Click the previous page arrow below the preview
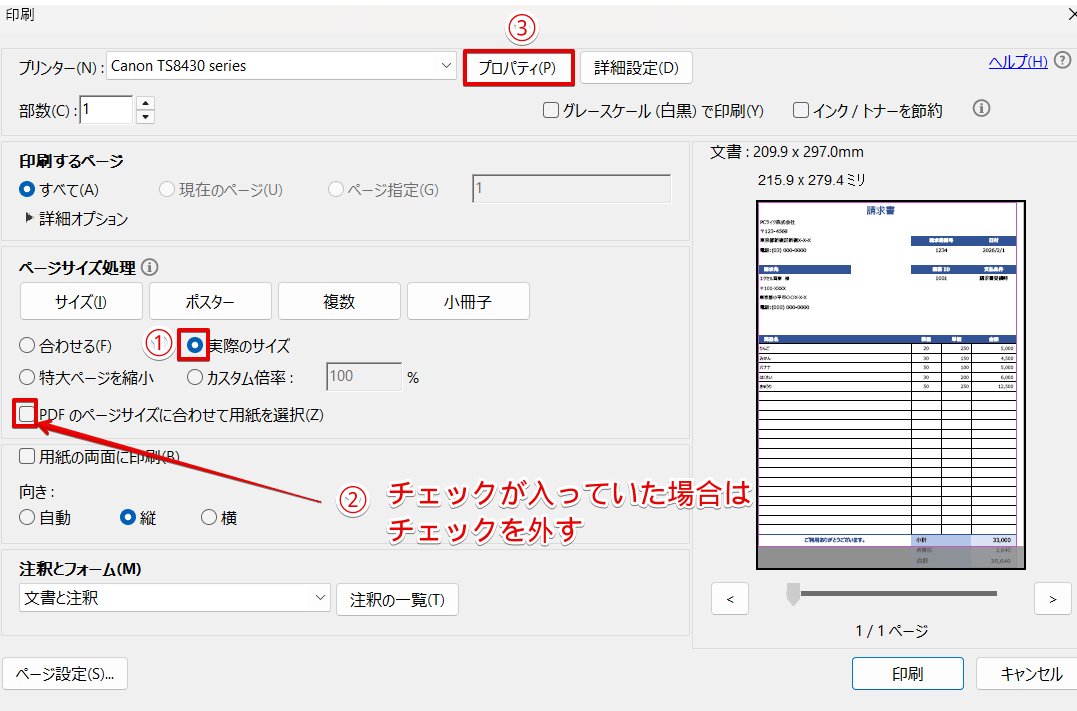The image size is (1077, 711). pos(730,598)
